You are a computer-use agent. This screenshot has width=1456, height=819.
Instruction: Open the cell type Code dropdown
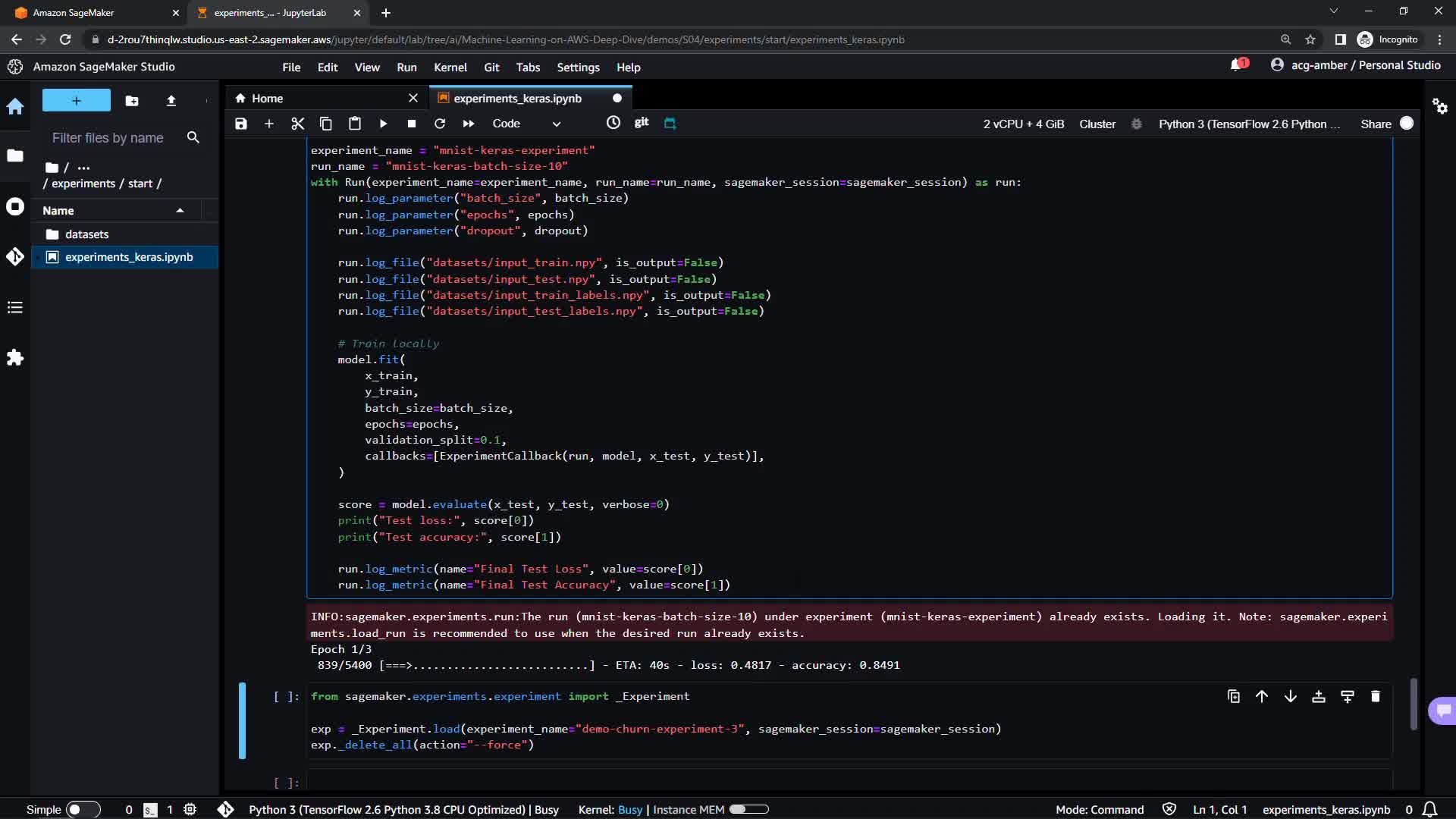tap(526, 124)
